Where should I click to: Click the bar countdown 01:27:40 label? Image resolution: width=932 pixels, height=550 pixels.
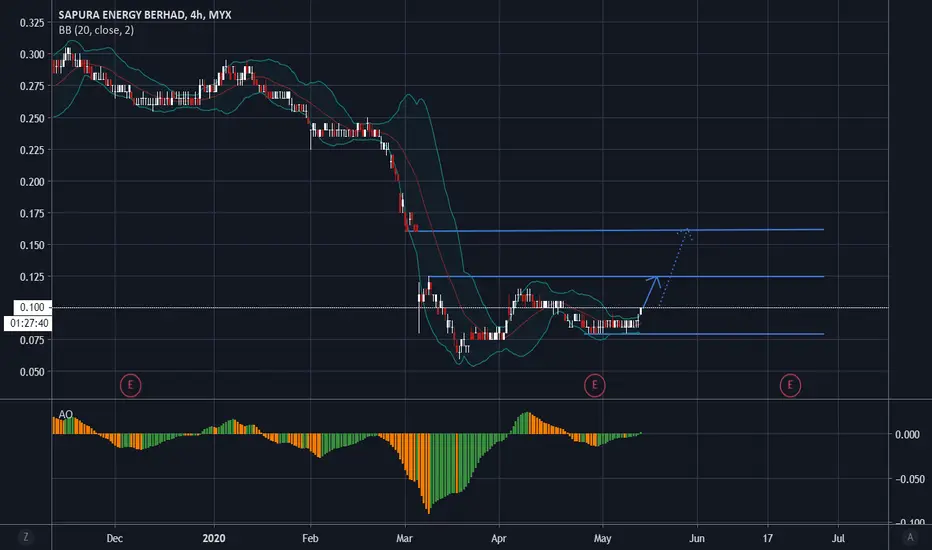29,323
